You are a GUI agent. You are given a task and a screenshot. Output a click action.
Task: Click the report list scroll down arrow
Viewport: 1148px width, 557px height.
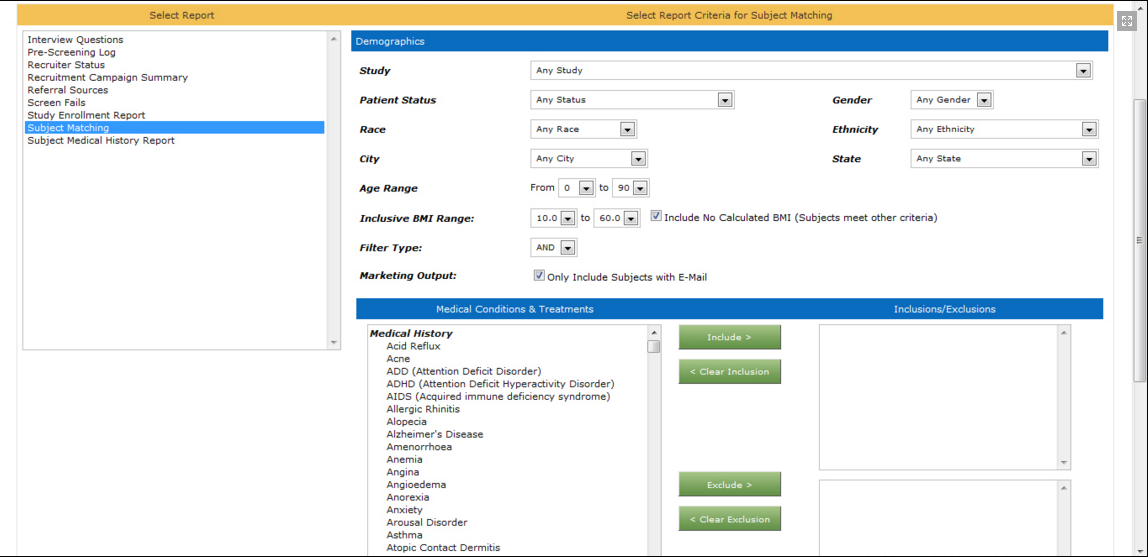pos(334,342)
